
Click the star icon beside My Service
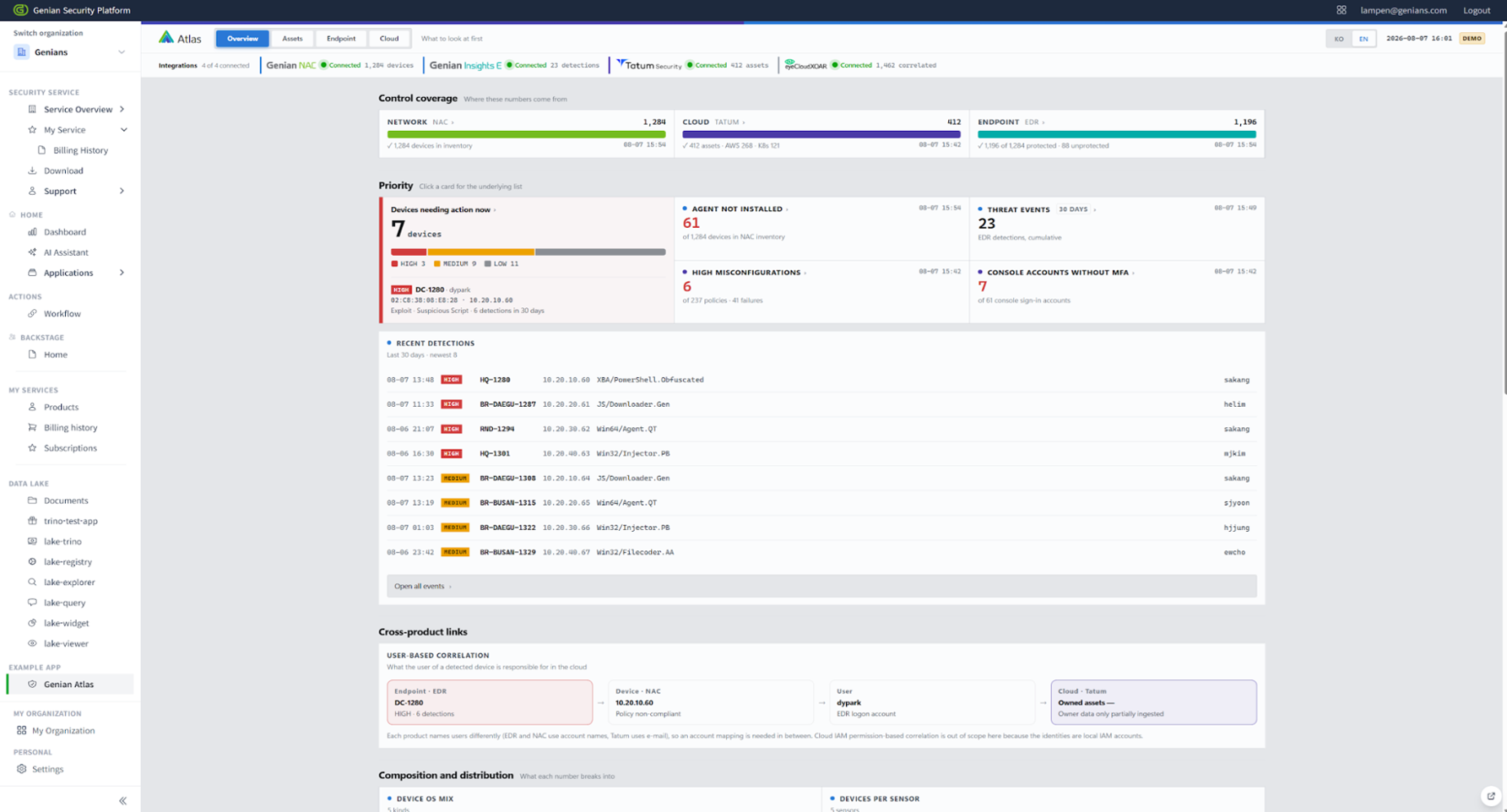pyautogui.click(x=32, y=130)
